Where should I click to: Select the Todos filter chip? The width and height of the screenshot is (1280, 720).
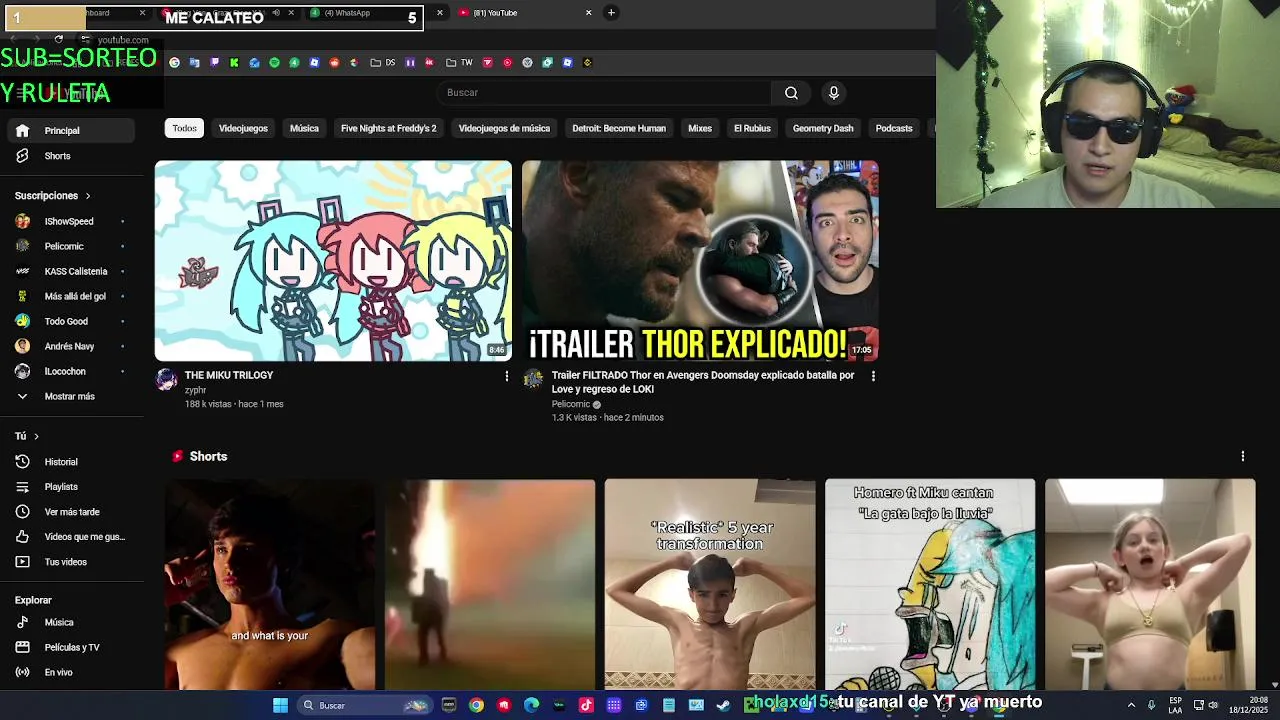[x=184, y=128]
